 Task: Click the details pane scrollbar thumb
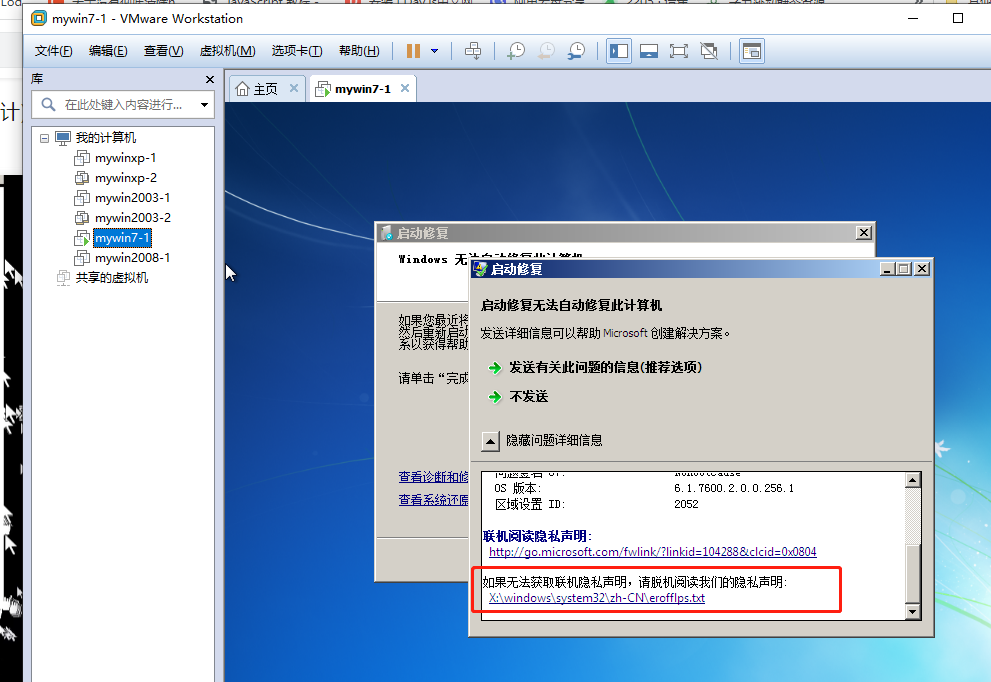pos(912,573)
